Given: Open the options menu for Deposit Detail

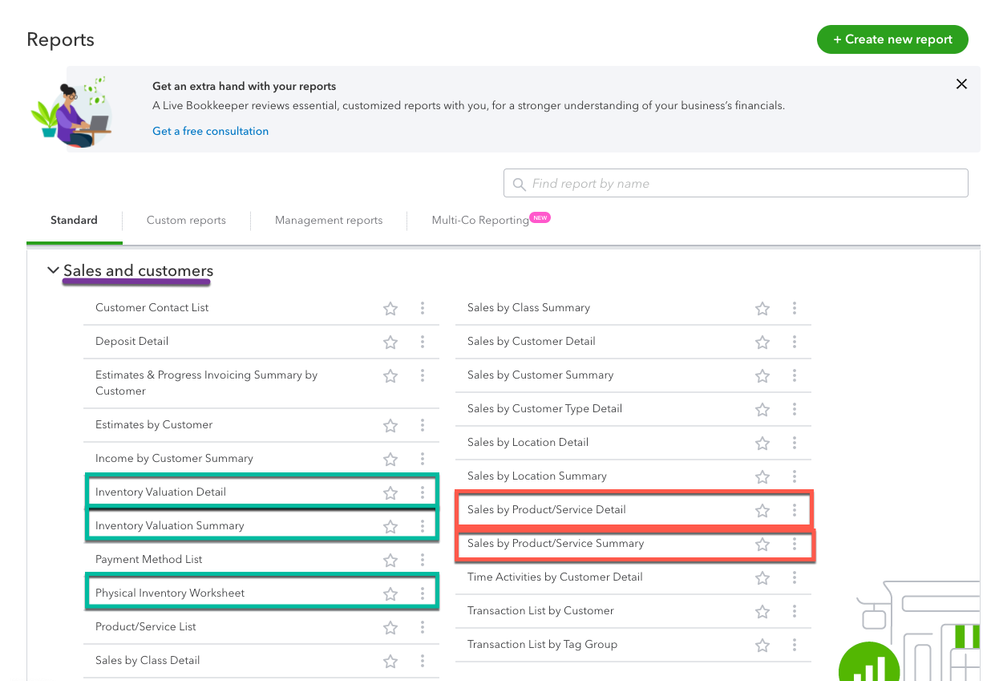Looking at the screenshot, I should tap(422, 341).
